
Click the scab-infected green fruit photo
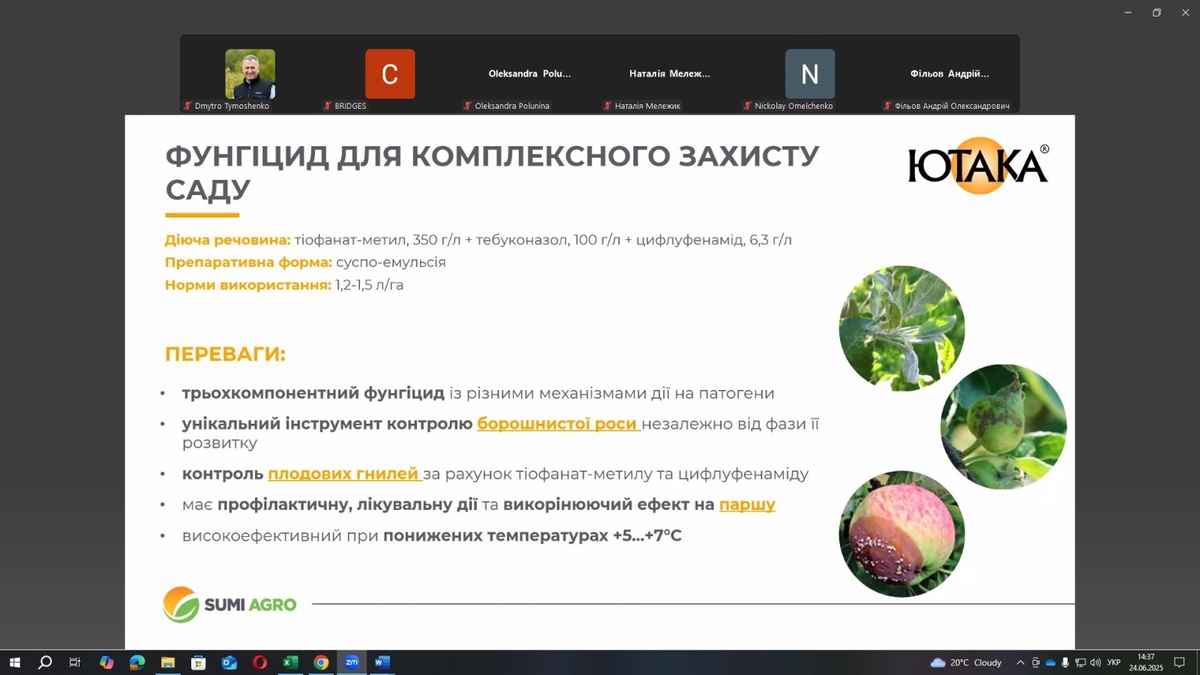click(x=1003, y=426)
